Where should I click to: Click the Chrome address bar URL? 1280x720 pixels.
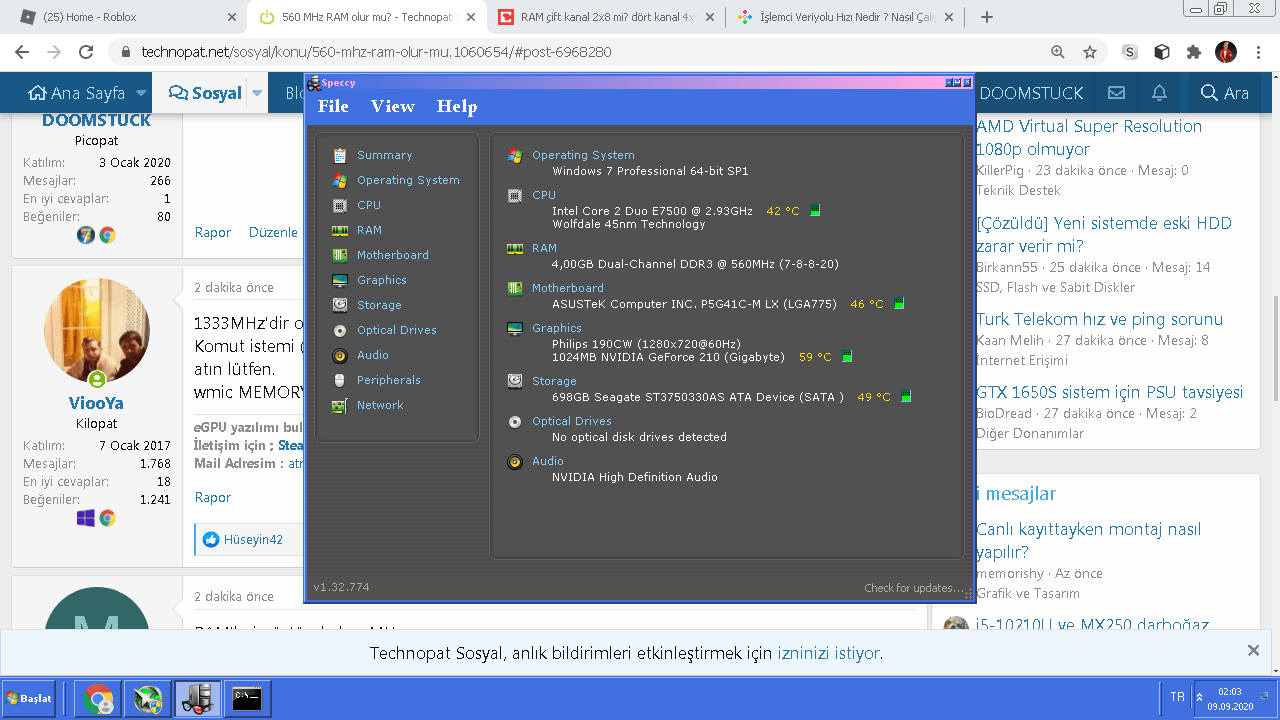coord(376,52)
